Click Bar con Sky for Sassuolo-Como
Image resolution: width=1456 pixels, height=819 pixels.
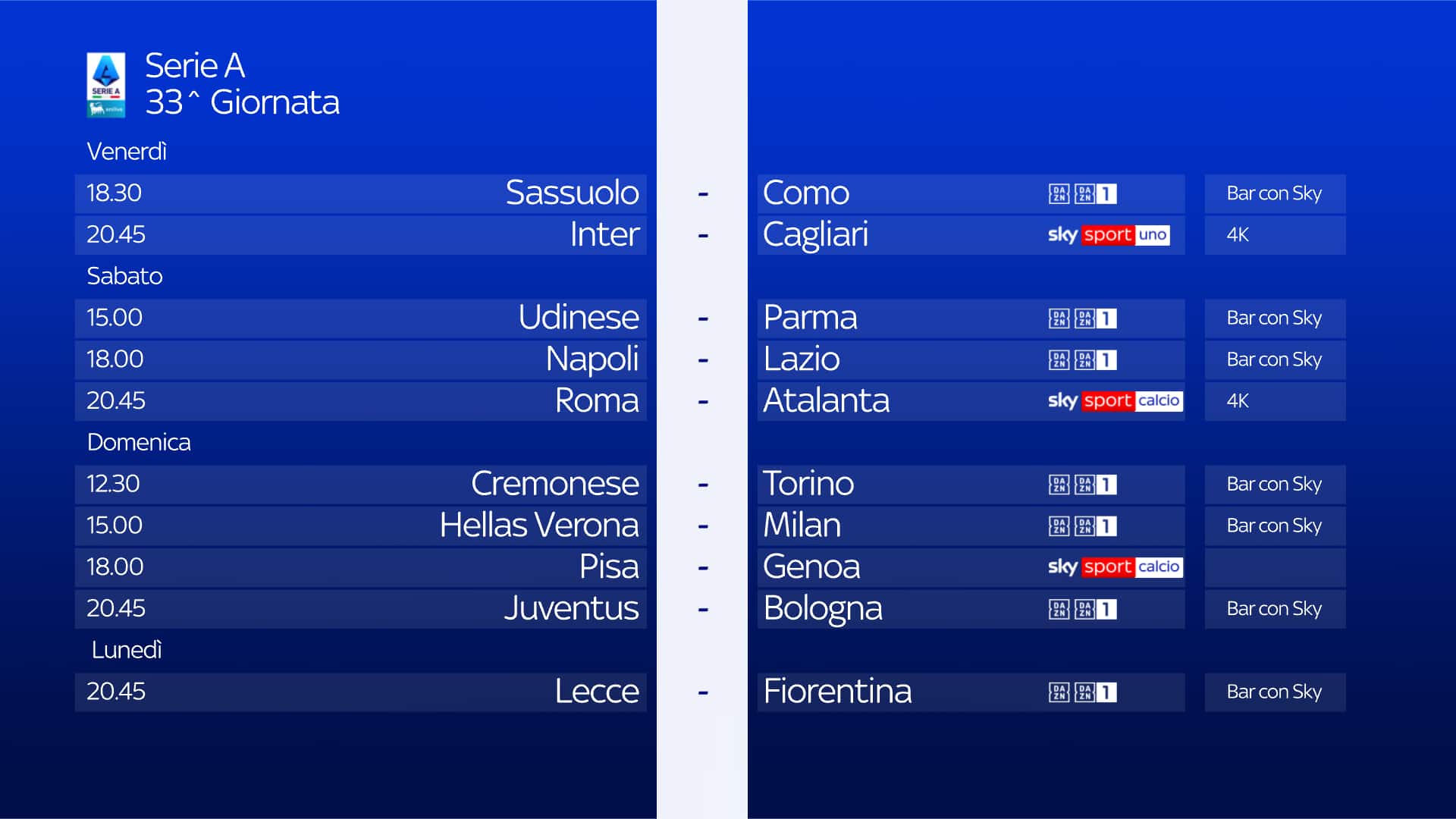coord(1274,194)
